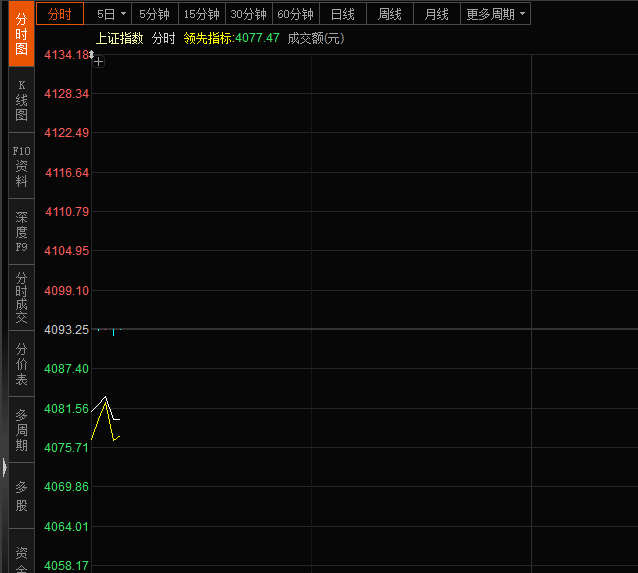
Task: Open the K线图 side tab
Action: point(22,101)
